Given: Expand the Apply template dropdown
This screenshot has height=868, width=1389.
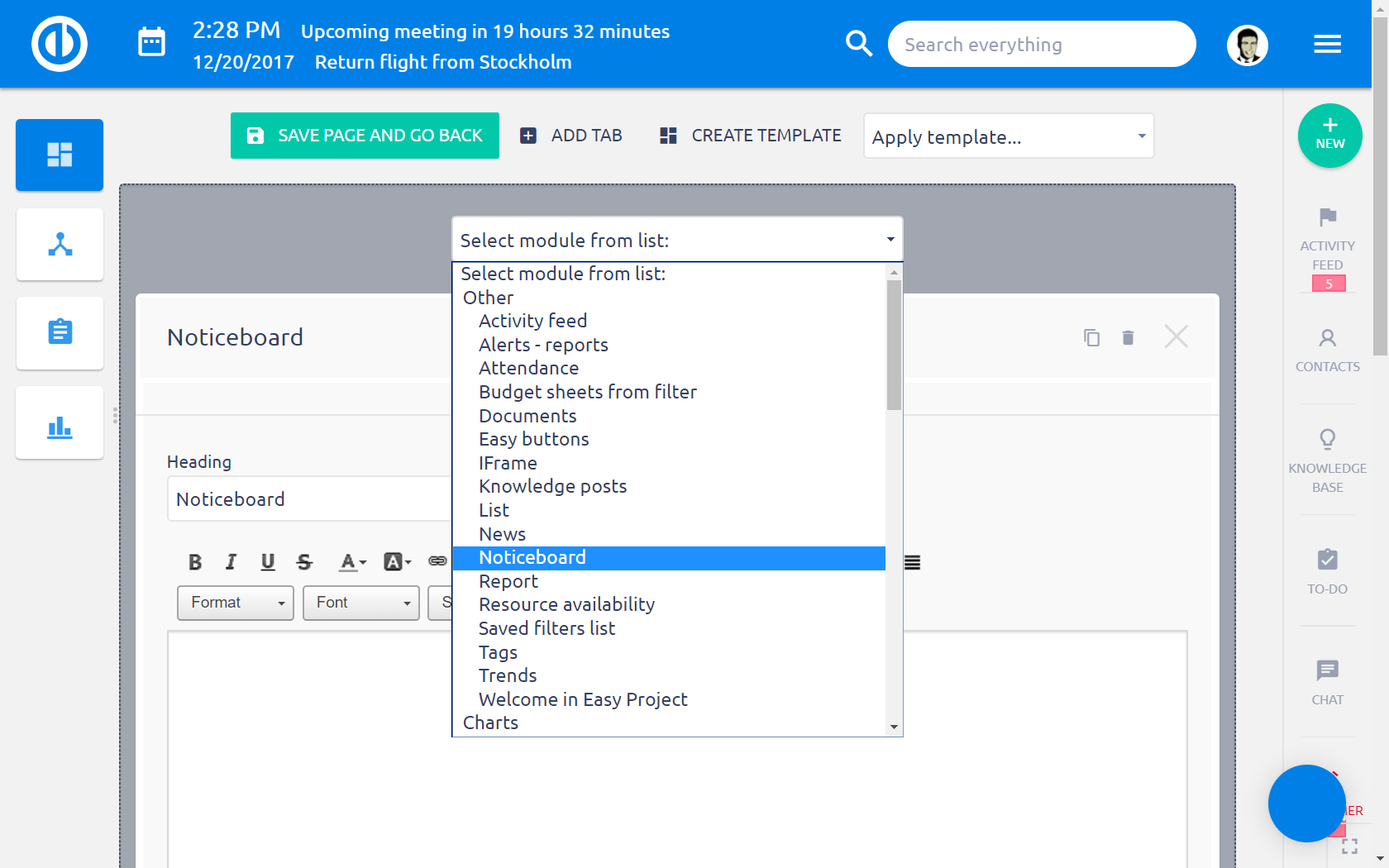Looking at the screenshot, I should 1008,136.
